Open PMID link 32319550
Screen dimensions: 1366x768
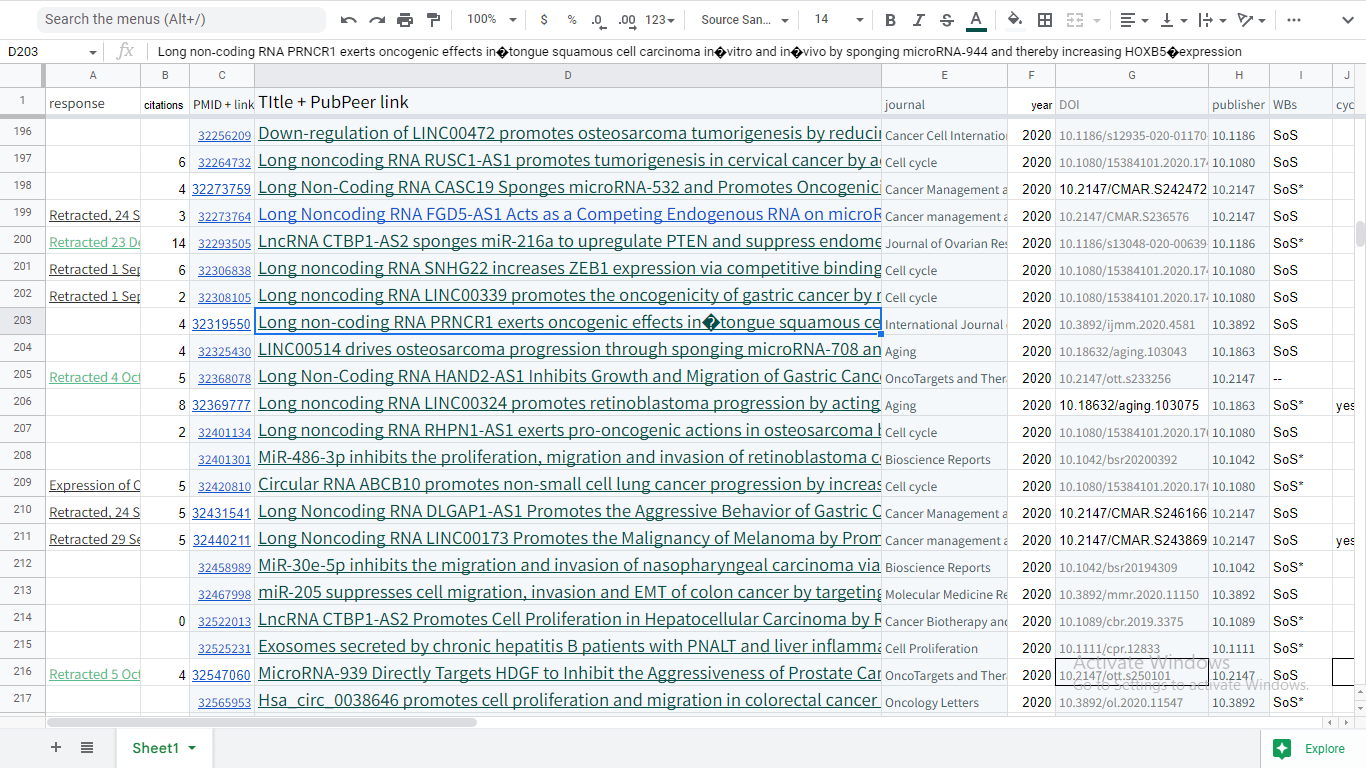tap(222, 324)
